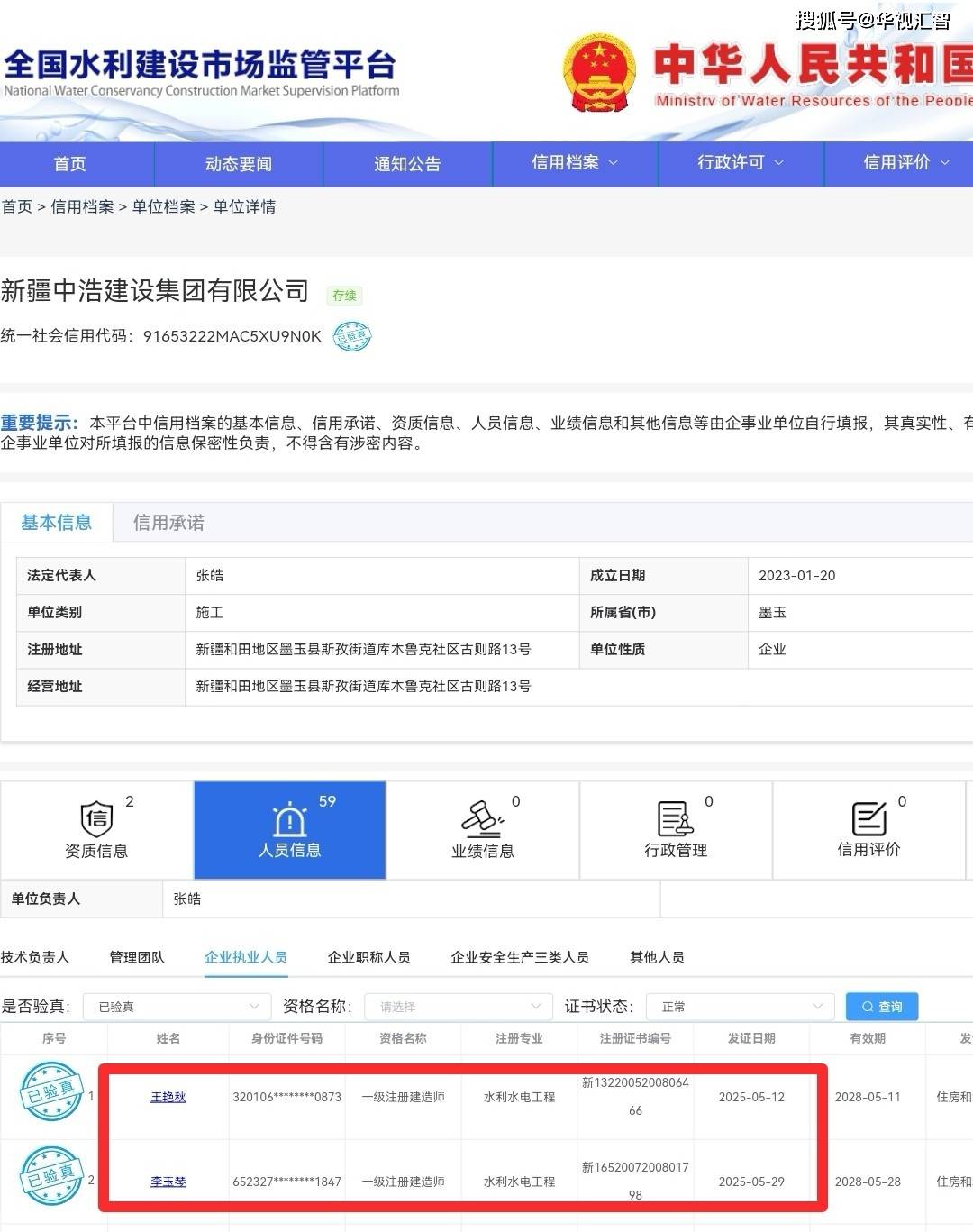Switch to the 信用承诺 tab
Image resolution: width=973 pixels, height=1232 pixels.
click(x=168, y=523)
